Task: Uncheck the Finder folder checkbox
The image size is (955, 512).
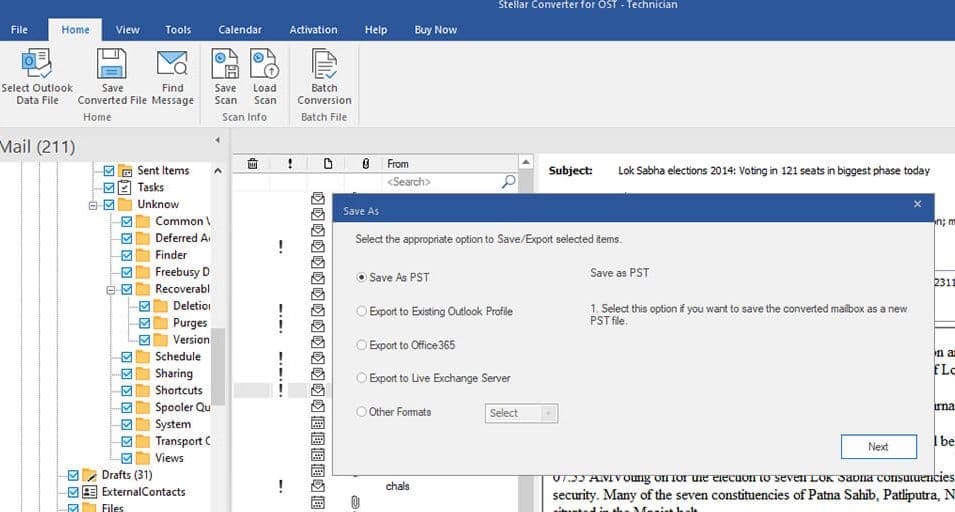Action: [x=127, y=255]
